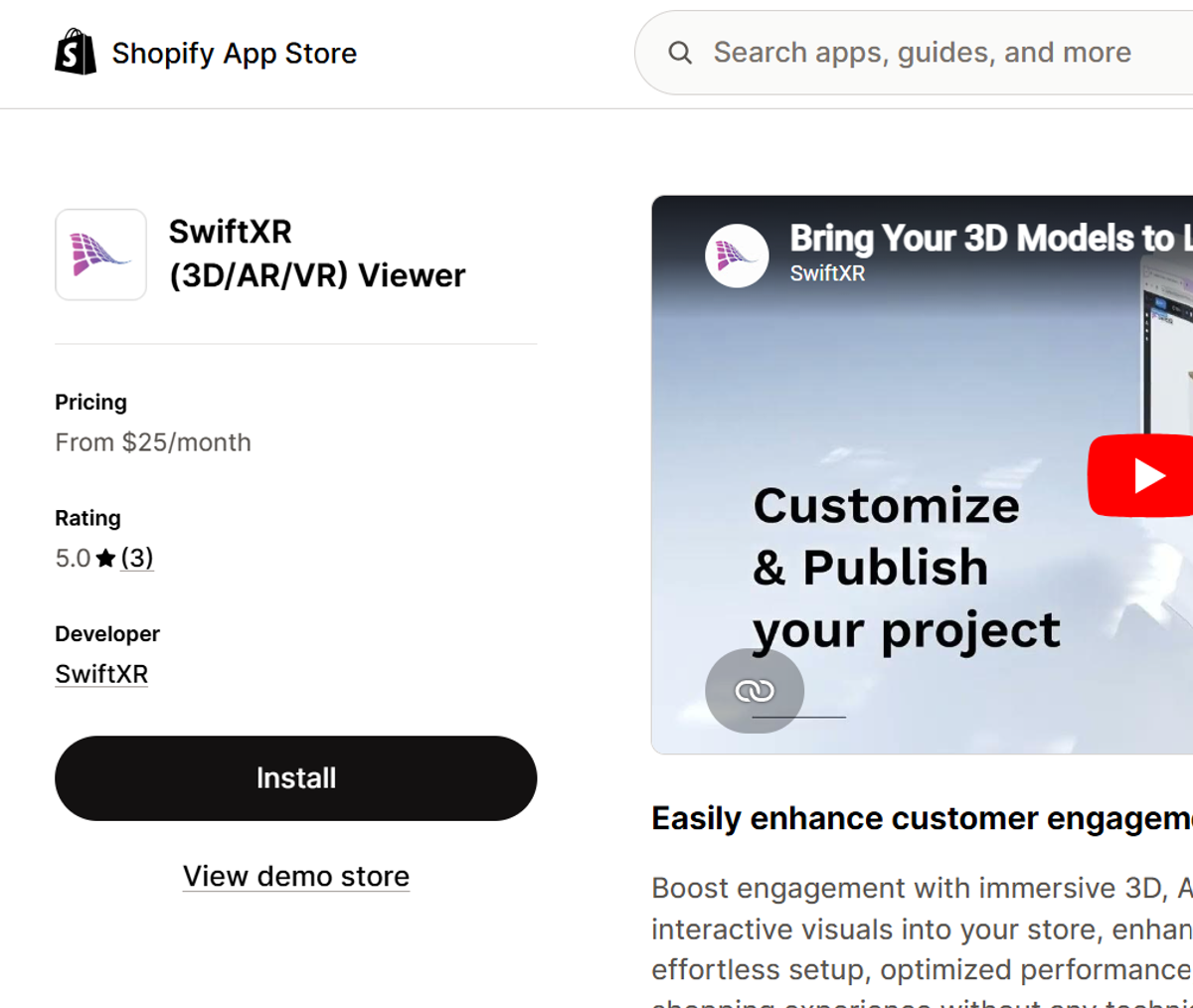The width and height of the screenshot is (1193, 1008).
Task: Open the Shopify App Store home link
Action: point(206,52)
